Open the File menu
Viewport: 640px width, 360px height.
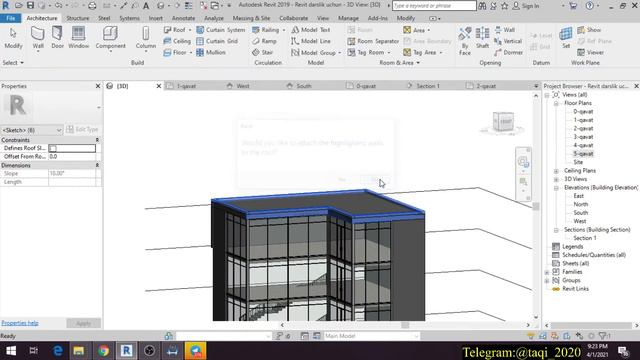pos(11,18)
